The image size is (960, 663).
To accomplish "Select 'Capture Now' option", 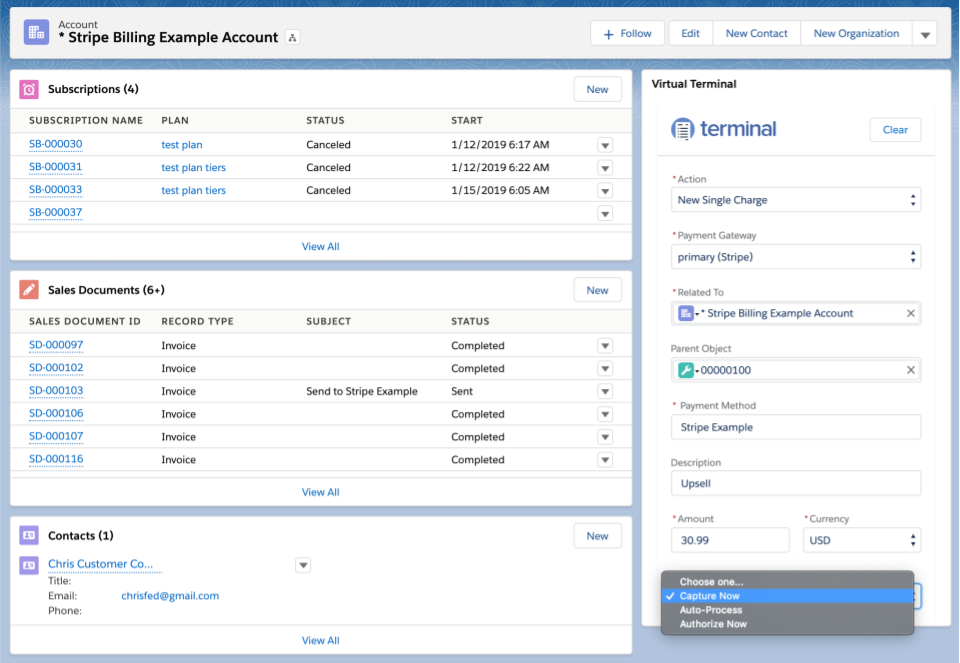I will click(787, 596).
